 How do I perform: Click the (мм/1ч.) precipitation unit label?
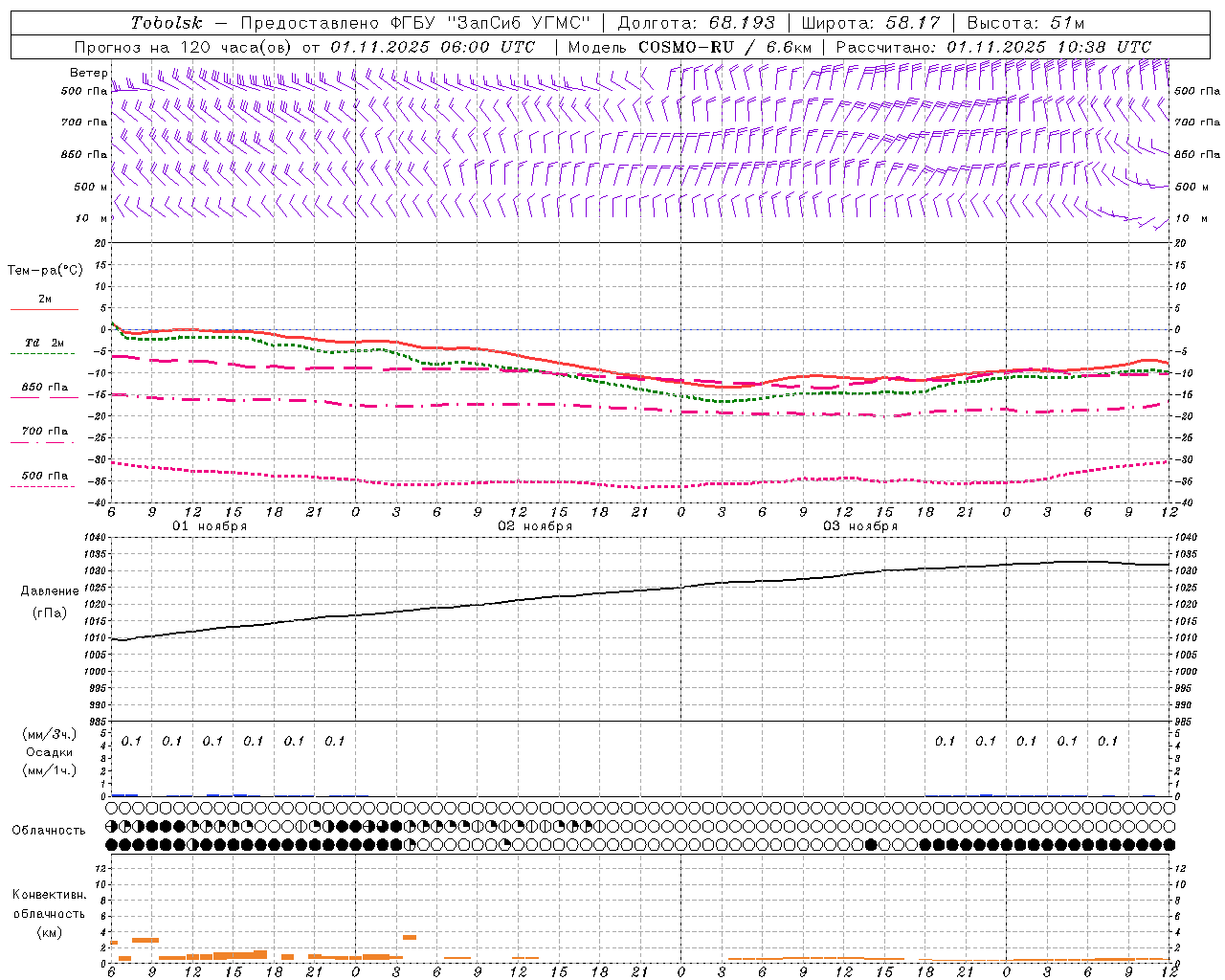click(49, 770)
